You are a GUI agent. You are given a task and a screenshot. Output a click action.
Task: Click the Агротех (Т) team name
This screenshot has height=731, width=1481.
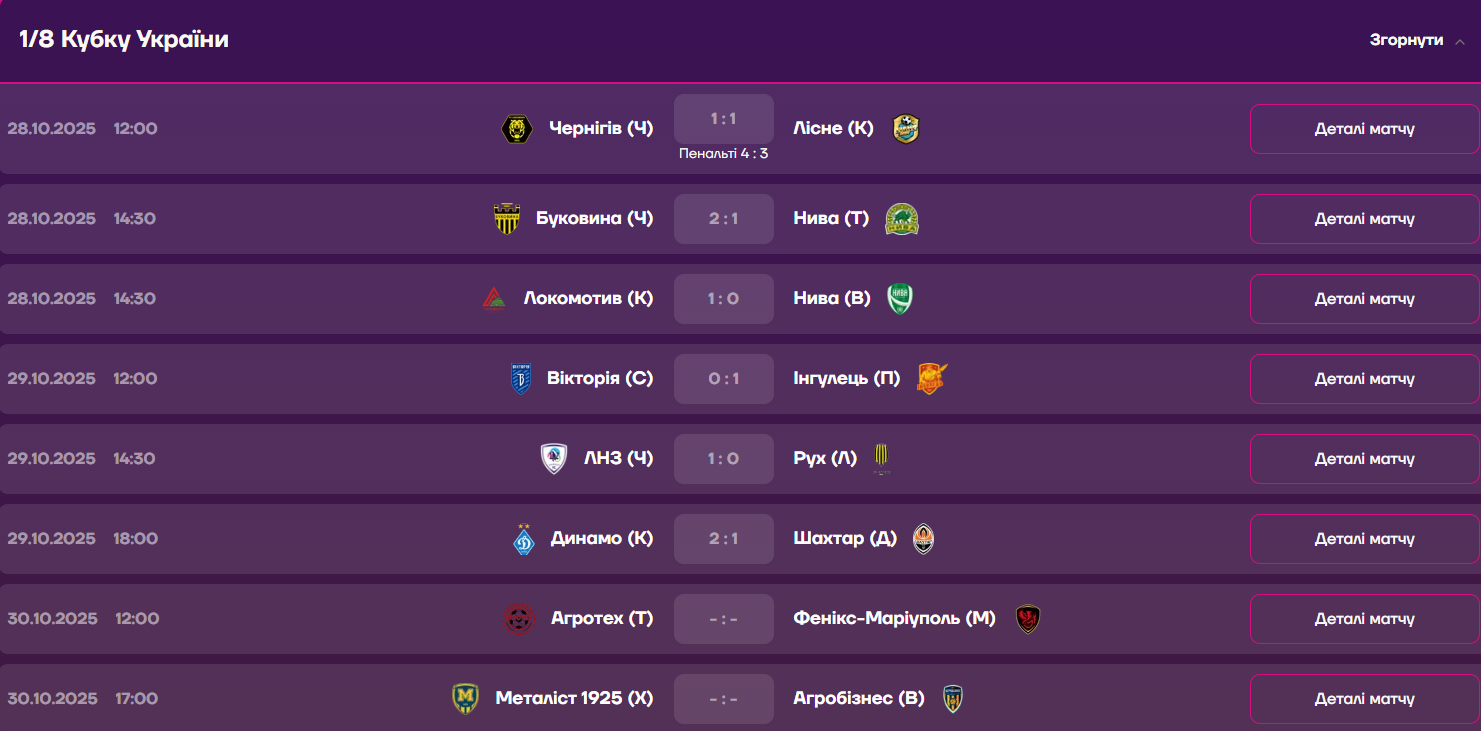[602, 619]
